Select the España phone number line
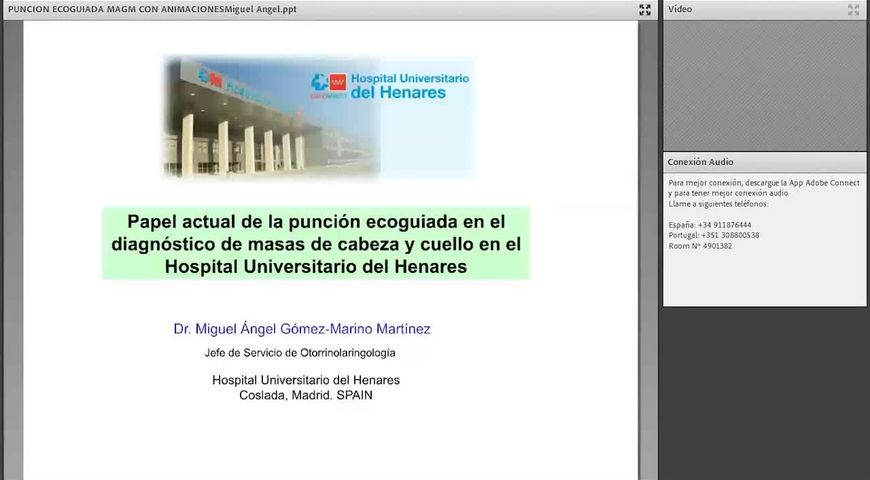870x480 pixels. pyautogui.click(x=710, y=225)
